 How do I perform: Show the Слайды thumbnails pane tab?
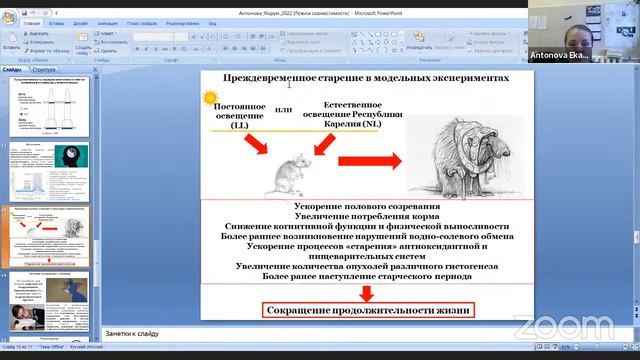click(12, 69)
